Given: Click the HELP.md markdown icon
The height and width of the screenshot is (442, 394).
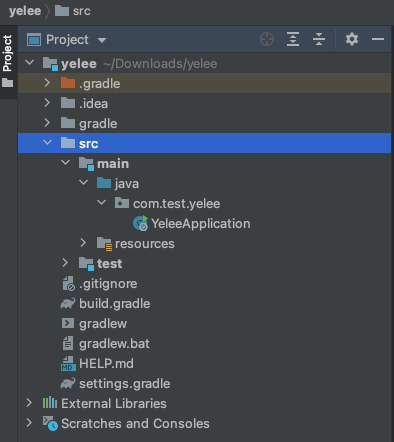Looking at the screenshot, I should tap(68, 363).
